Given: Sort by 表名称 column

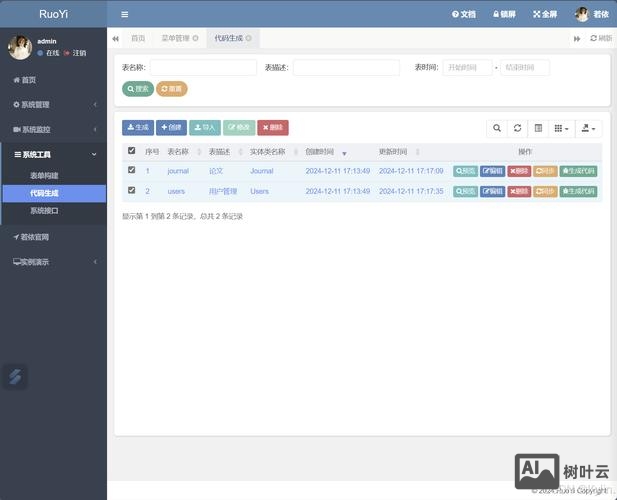Looking at the screenshot, I should (x=184, y=152).
